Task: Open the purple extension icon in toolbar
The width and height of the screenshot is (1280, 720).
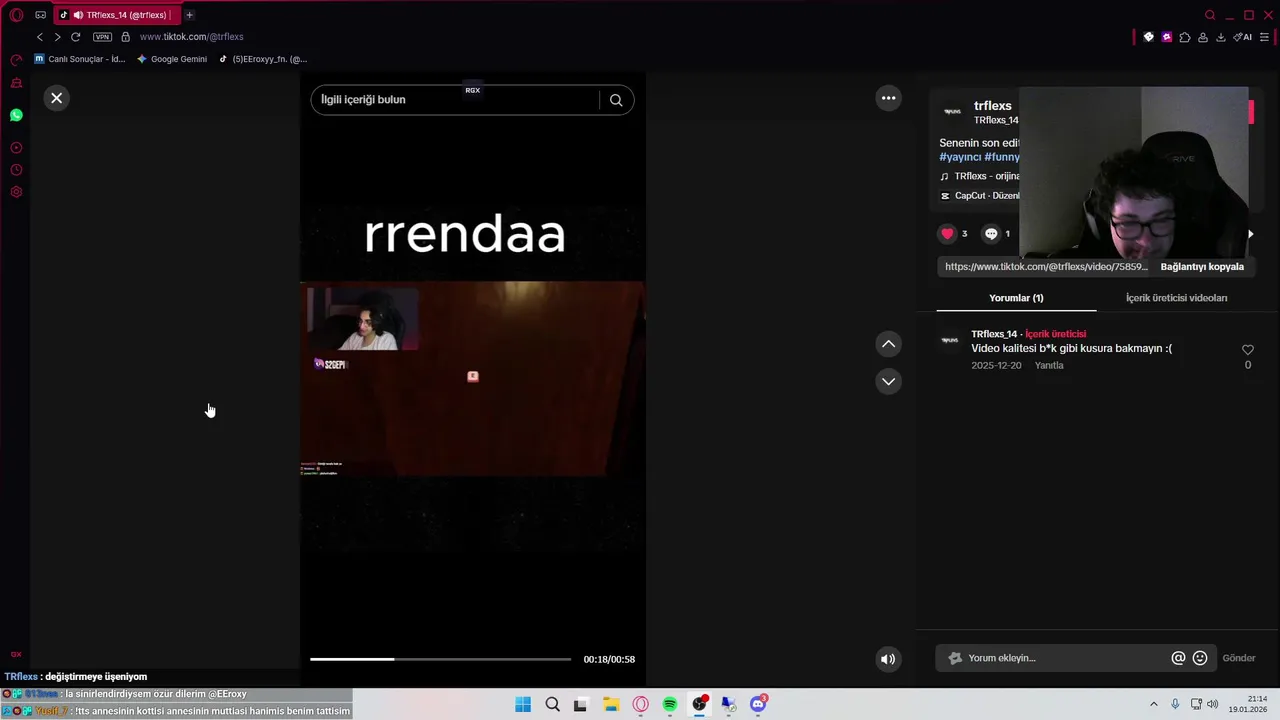Action: pyautogui.click(x=1167, y=37)
